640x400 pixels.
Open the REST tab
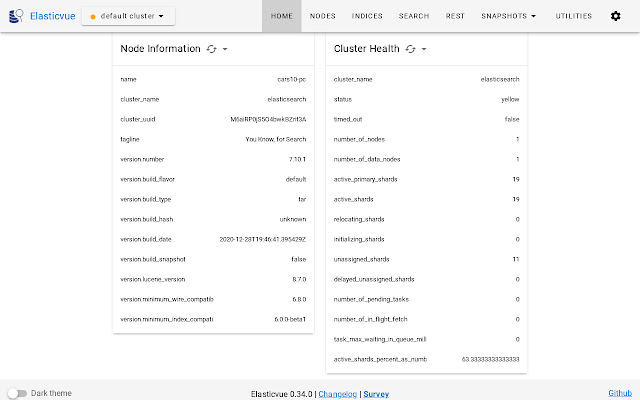[x=455, y=16]
